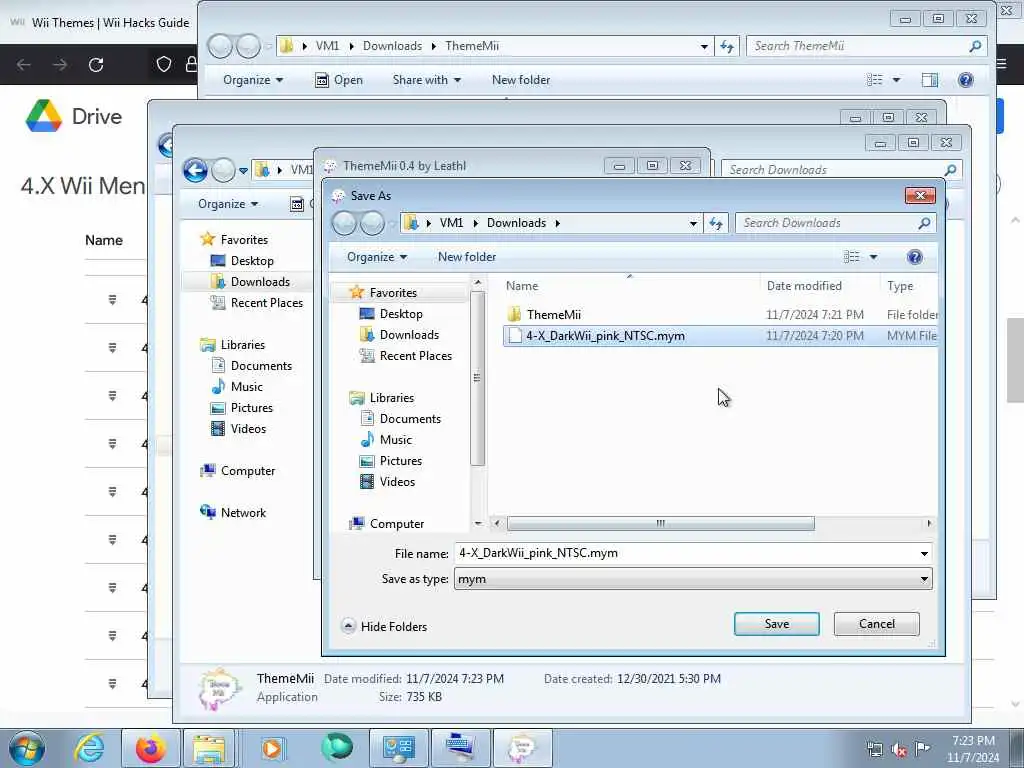The width and height of the screenshot is (1024, 768).
Task: Click volume muted icon in system tray
Action: click(899, 748)
